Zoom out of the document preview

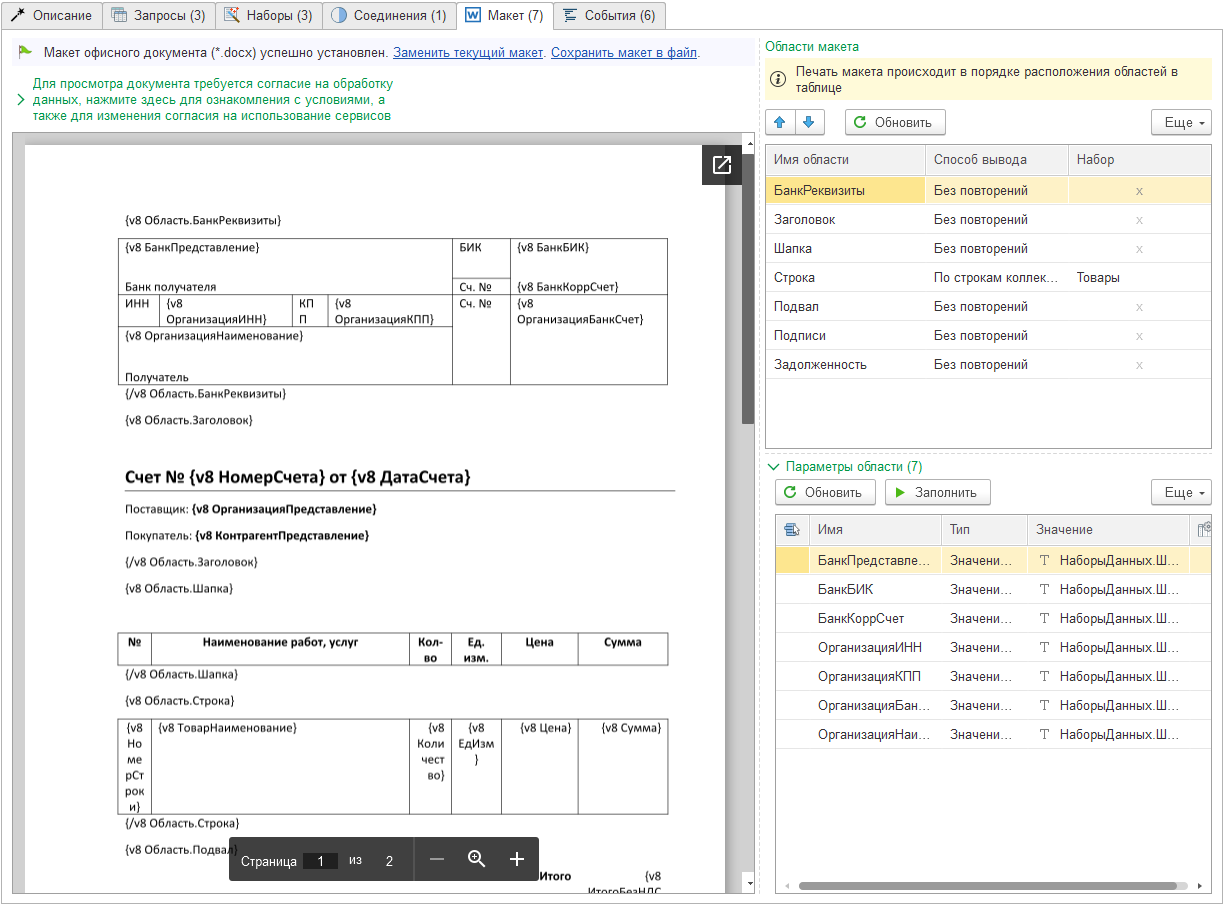coord(437,859)
